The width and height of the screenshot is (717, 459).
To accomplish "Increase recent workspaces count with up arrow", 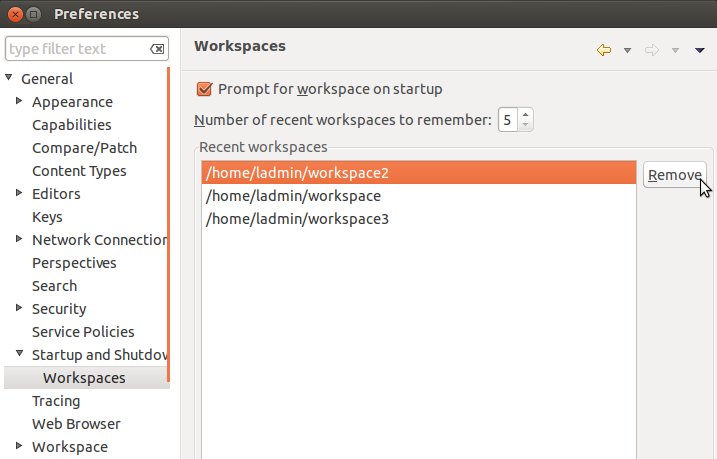I will pos(525,115).
